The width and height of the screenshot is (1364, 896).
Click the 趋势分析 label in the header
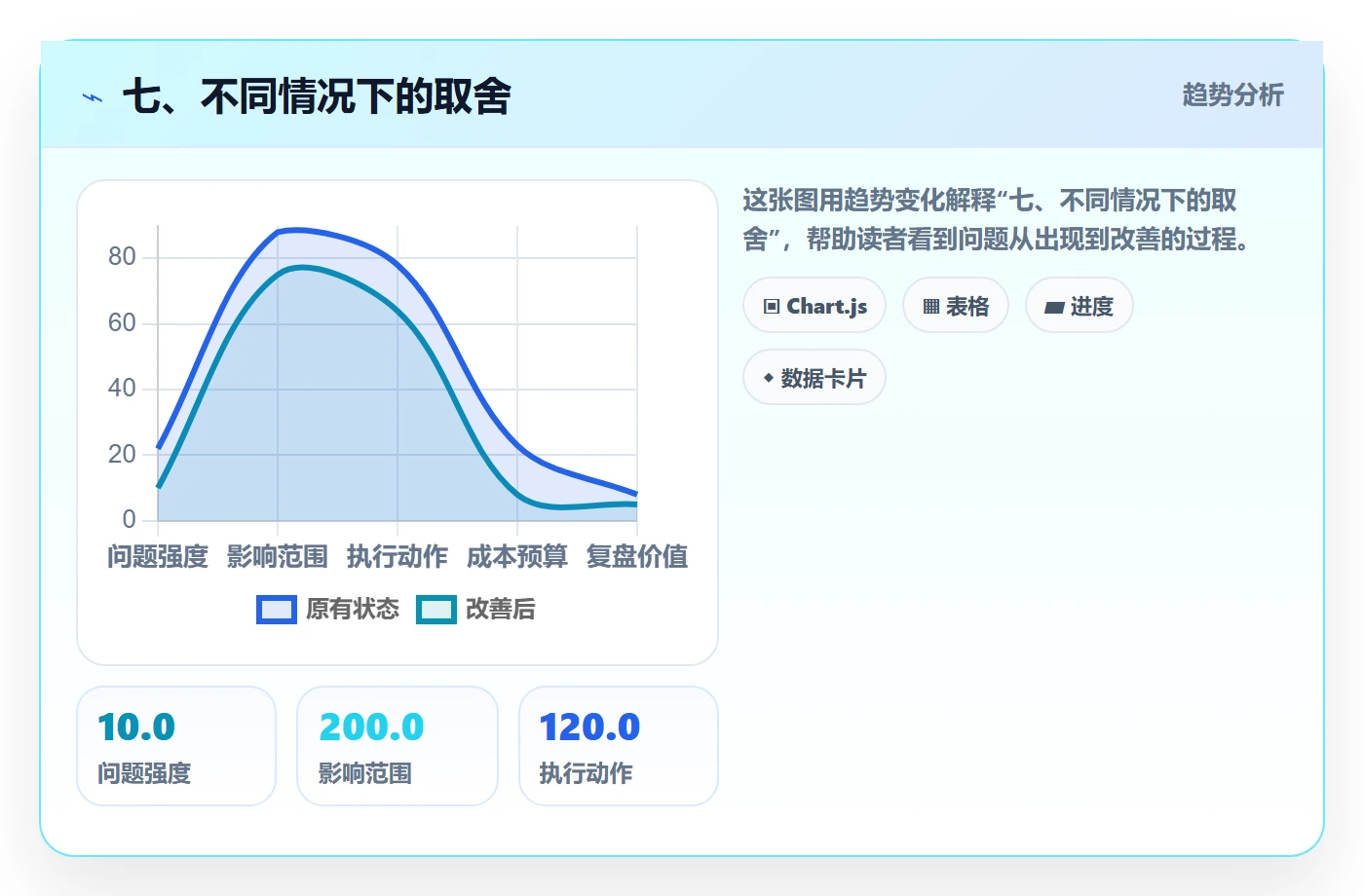pos(1233,95)
